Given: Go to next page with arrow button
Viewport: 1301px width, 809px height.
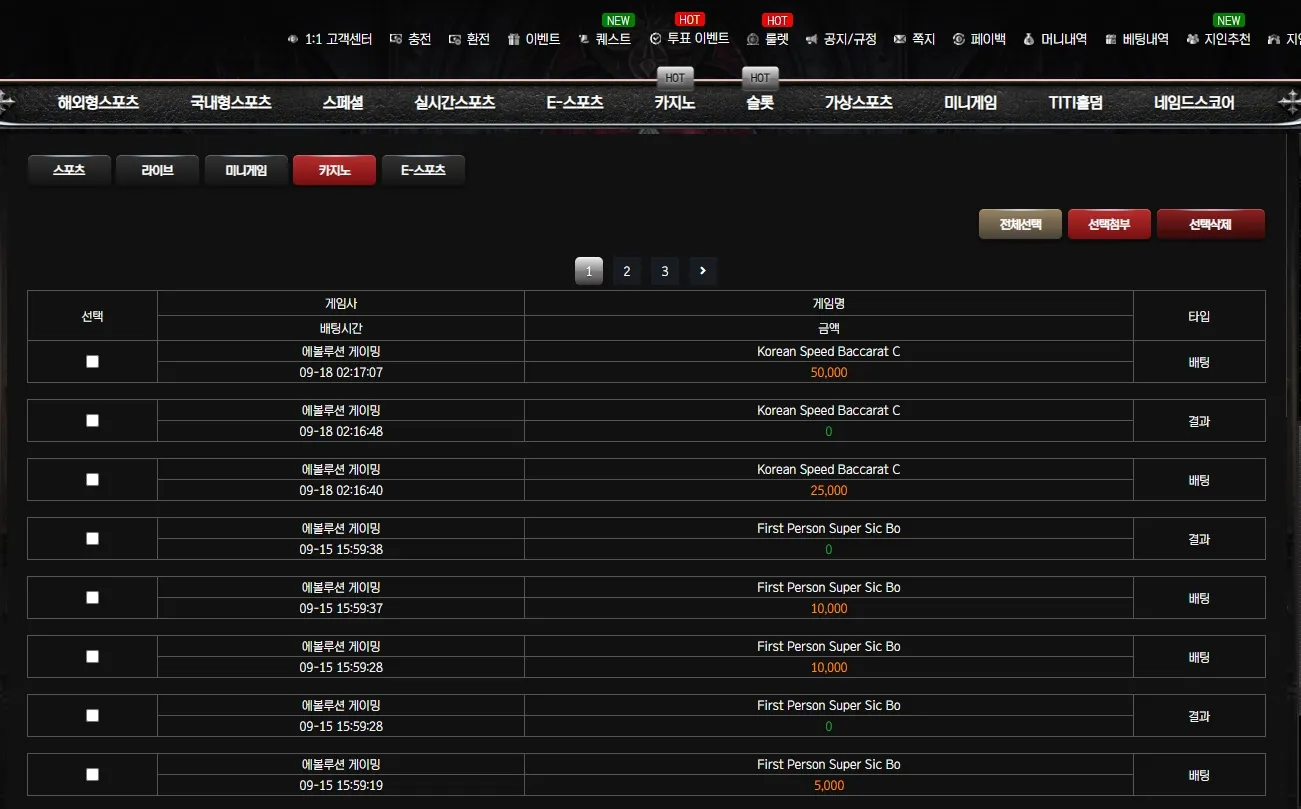Looking at the screenshot, I should pyautogui.click(x=703, y=271).
